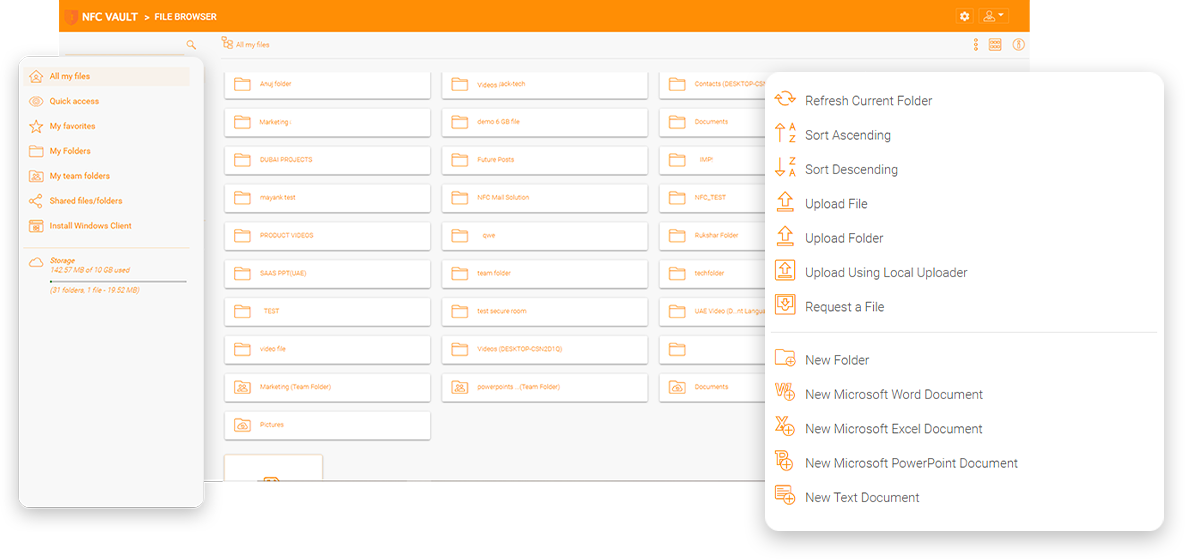The width and height of the screenshot is (1185, 559).
Task: Open the Rukshar Folder
Action: pos(712,236)
